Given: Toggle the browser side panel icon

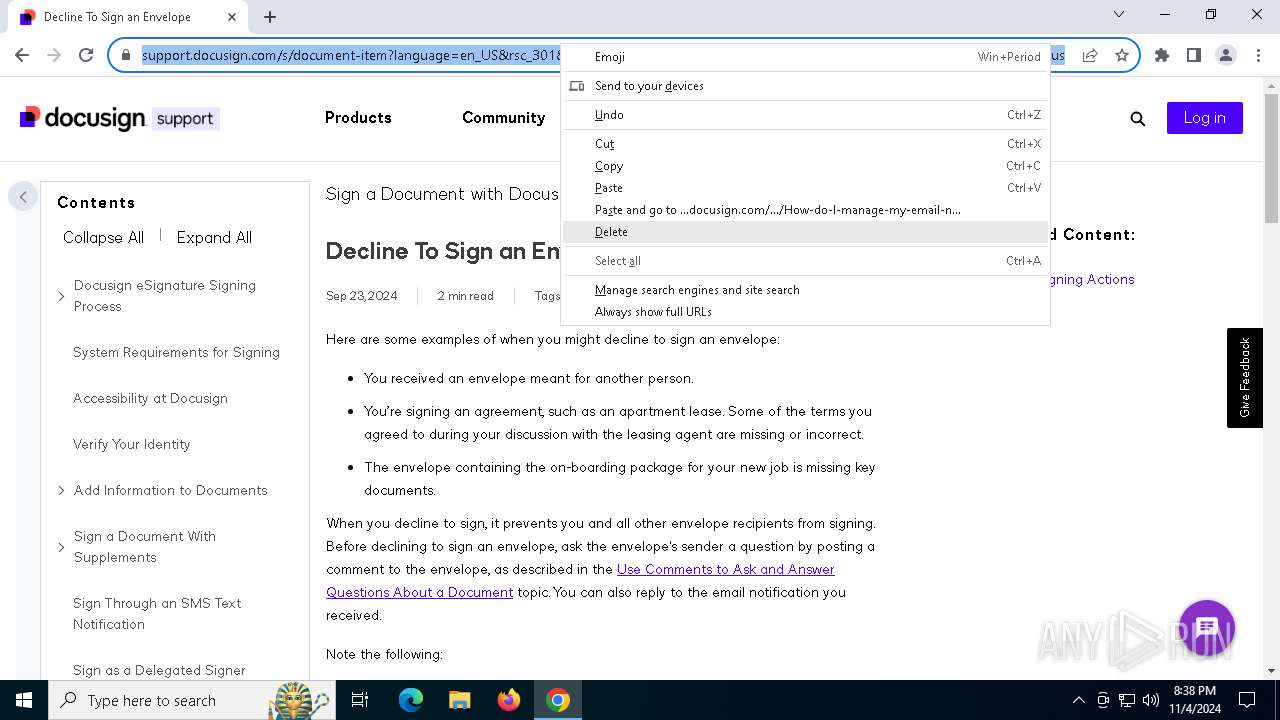Looking at the screenshot, I should 1193,56.
